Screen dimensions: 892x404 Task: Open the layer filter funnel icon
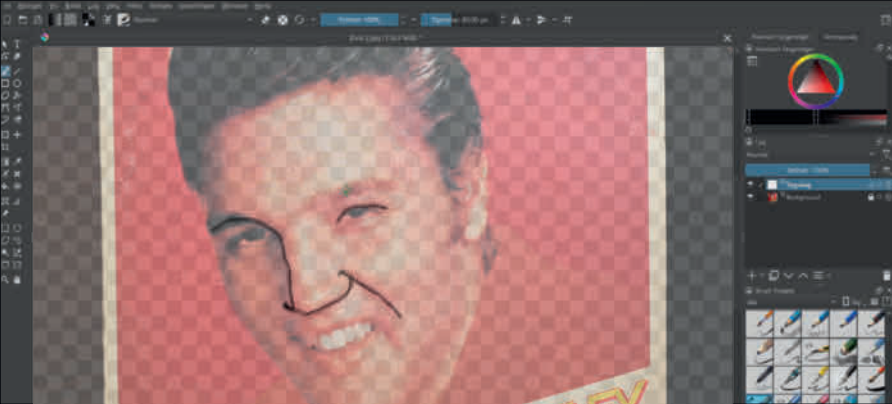886,154
